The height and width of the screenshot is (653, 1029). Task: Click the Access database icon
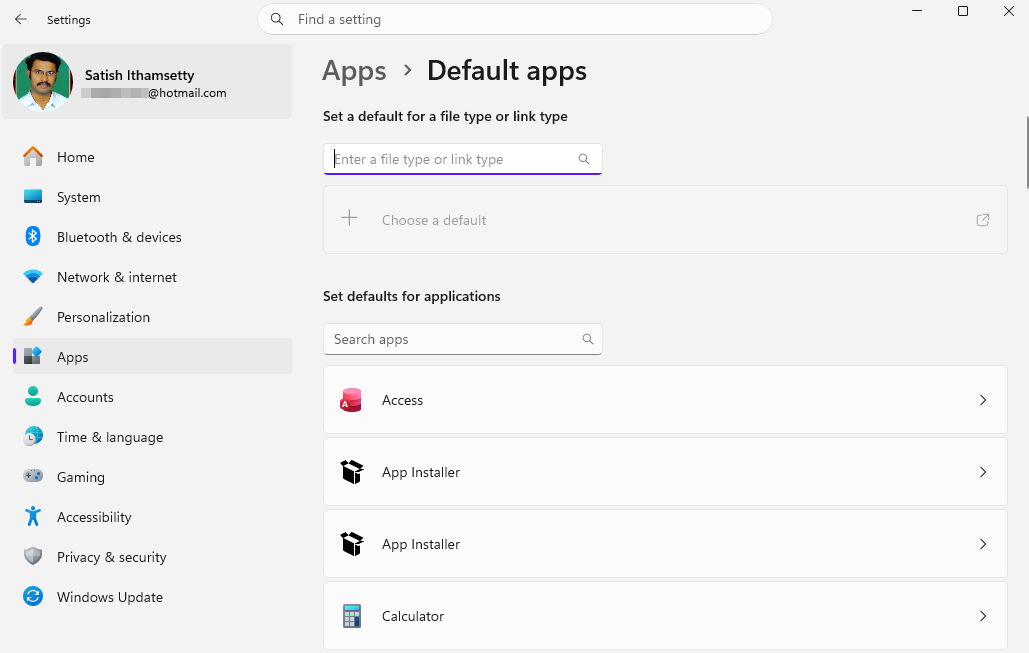click(351, 400)
